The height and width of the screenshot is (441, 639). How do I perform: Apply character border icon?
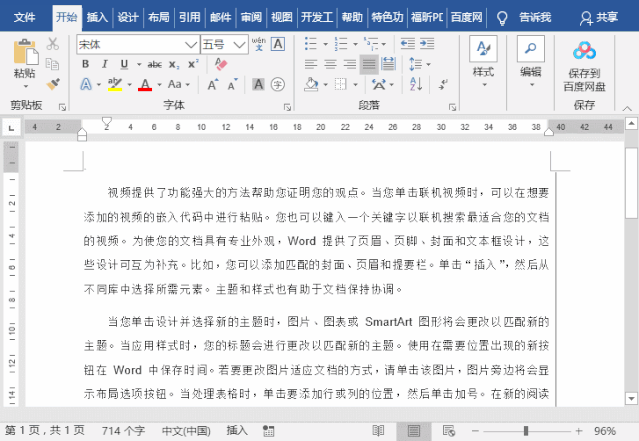click(278, 44)
